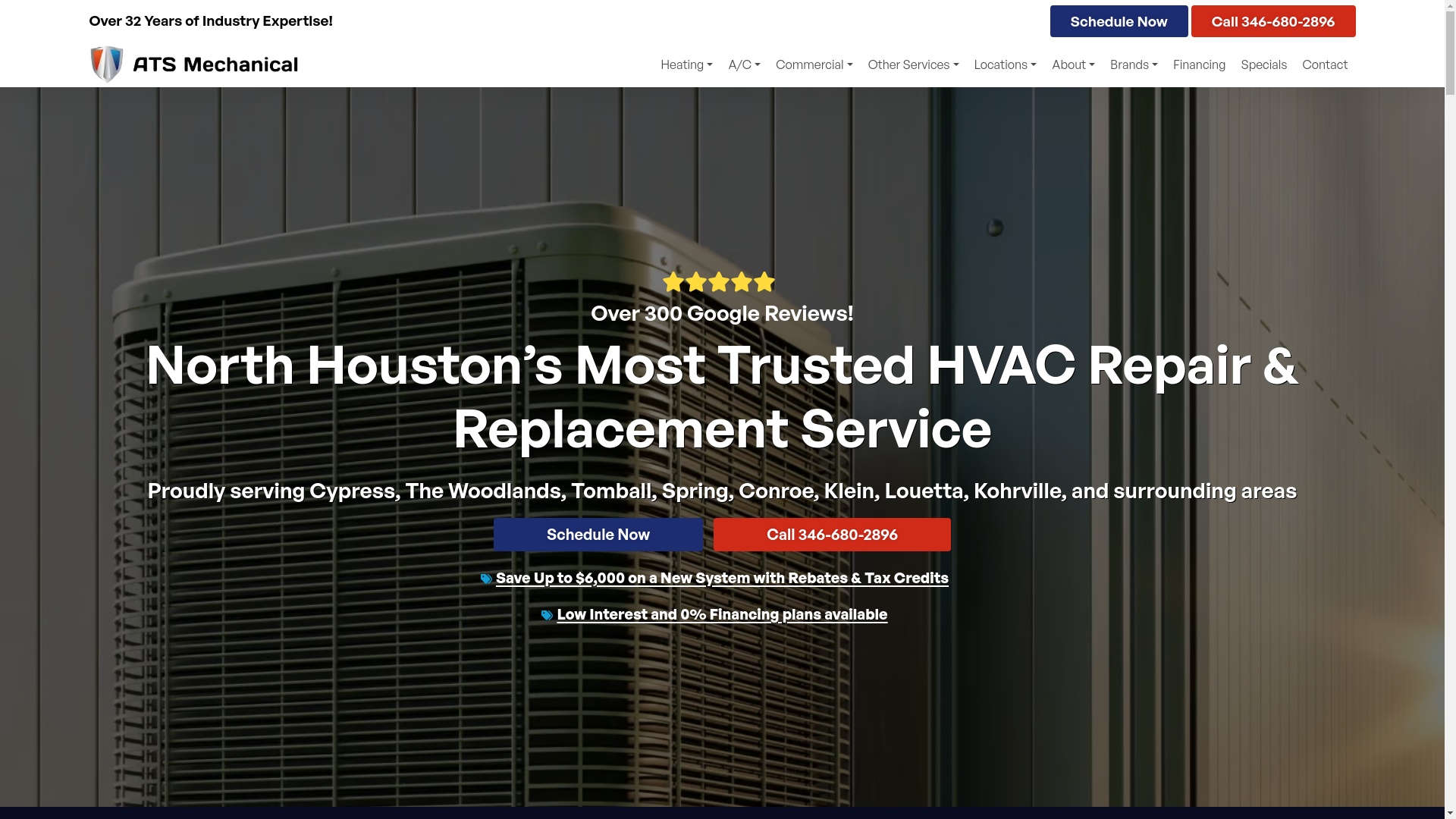
Task: Click Schedule Now button in top header
Action: point(1119,21)
